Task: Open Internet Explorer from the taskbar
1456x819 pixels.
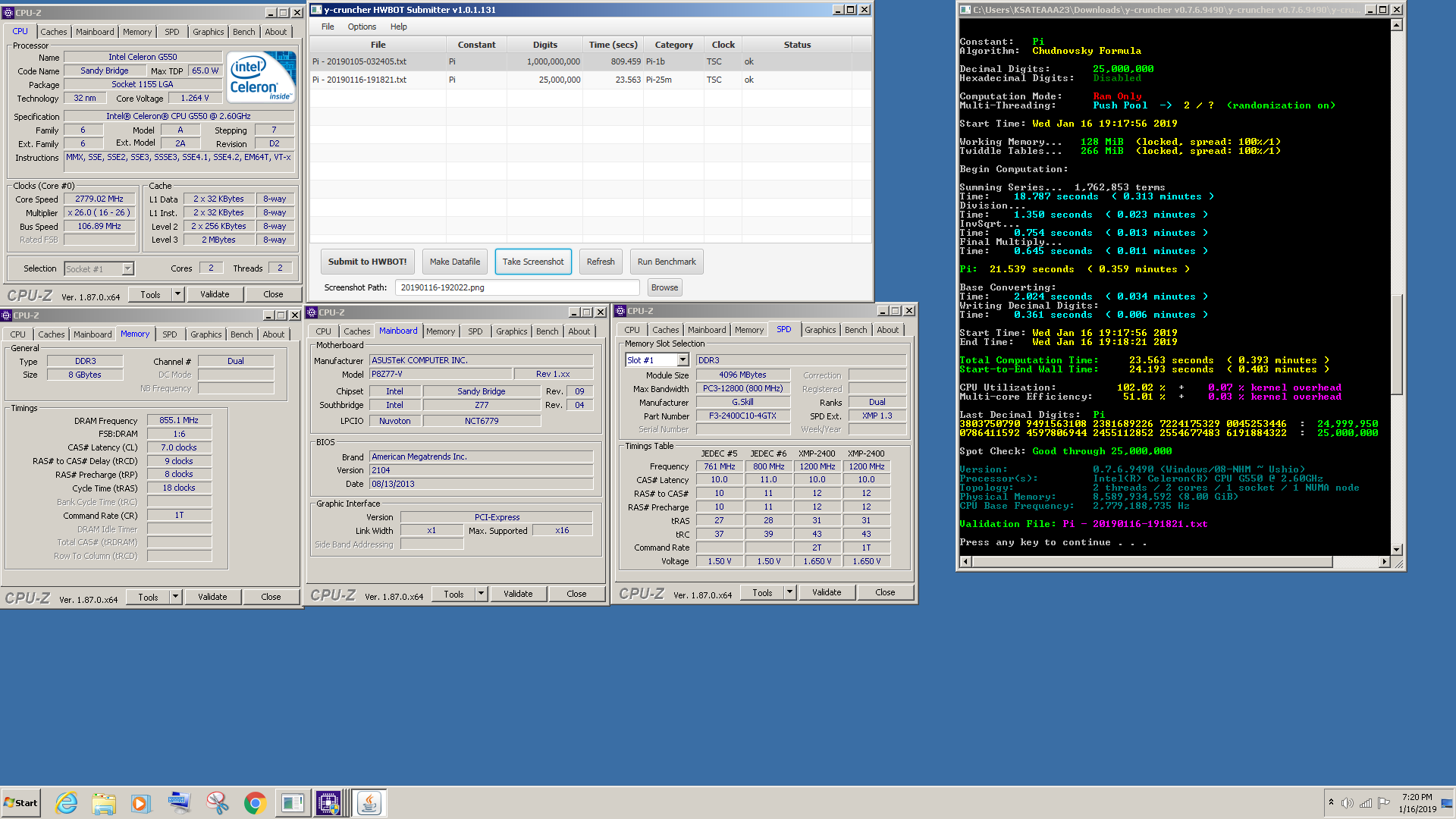Action: tap(67, 803)
